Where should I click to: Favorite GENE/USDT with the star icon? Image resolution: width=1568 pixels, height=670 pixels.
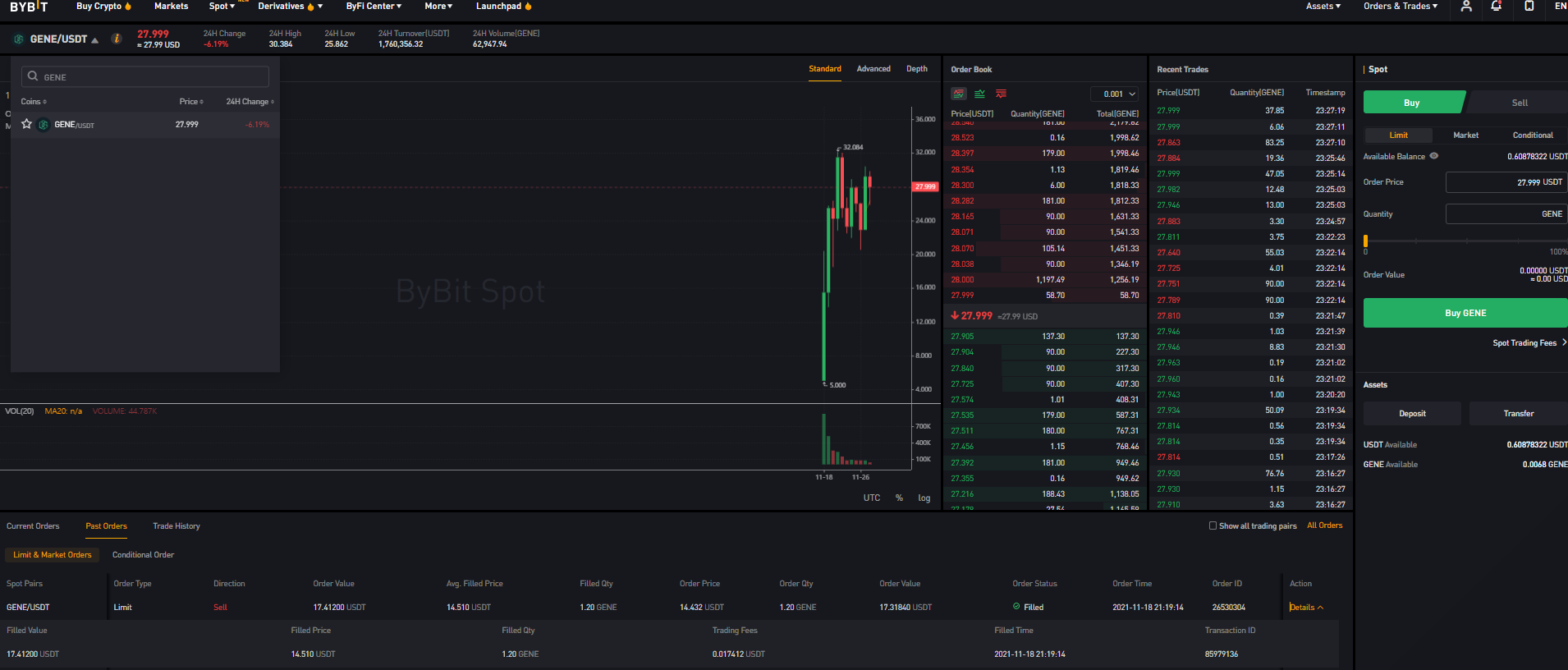pyautogui.click(x=26, y=124)
